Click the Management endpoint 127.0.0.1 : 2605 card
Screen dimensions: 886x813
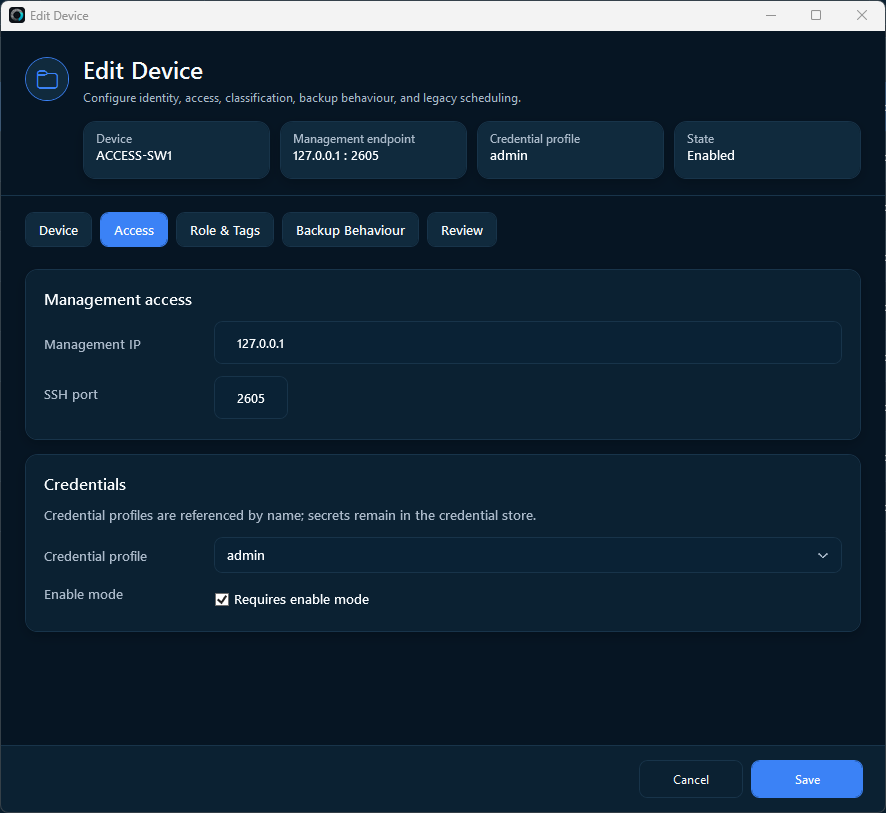373,150
